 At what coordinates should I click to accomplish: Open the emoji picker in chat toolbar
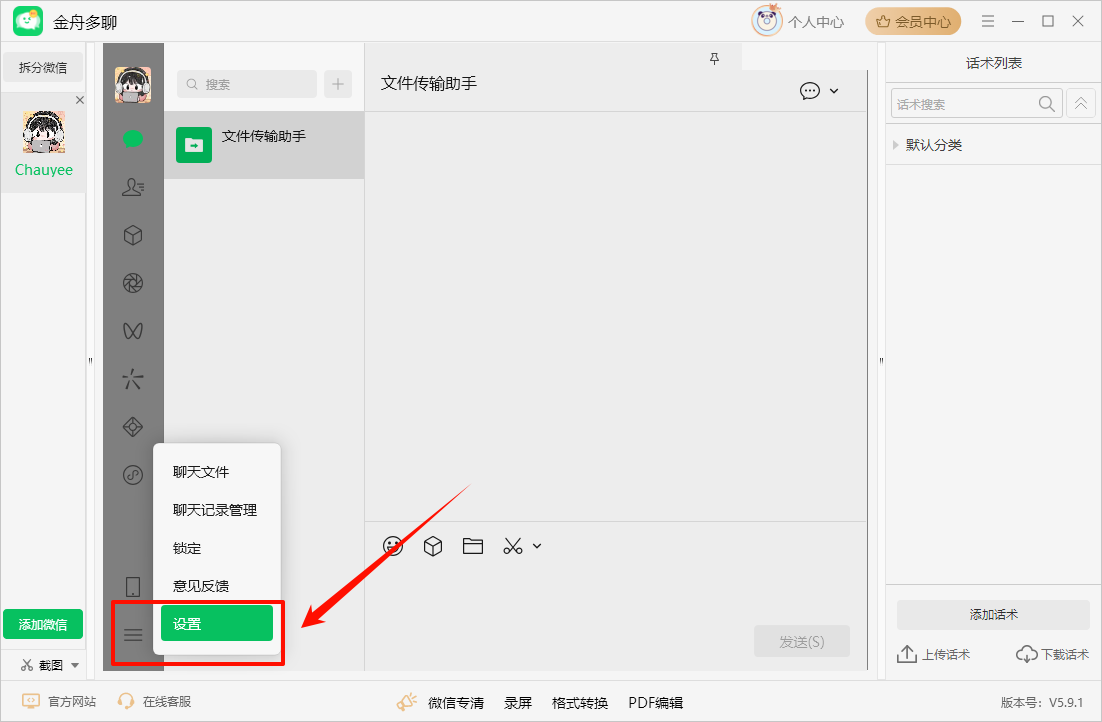pos(393,546)
